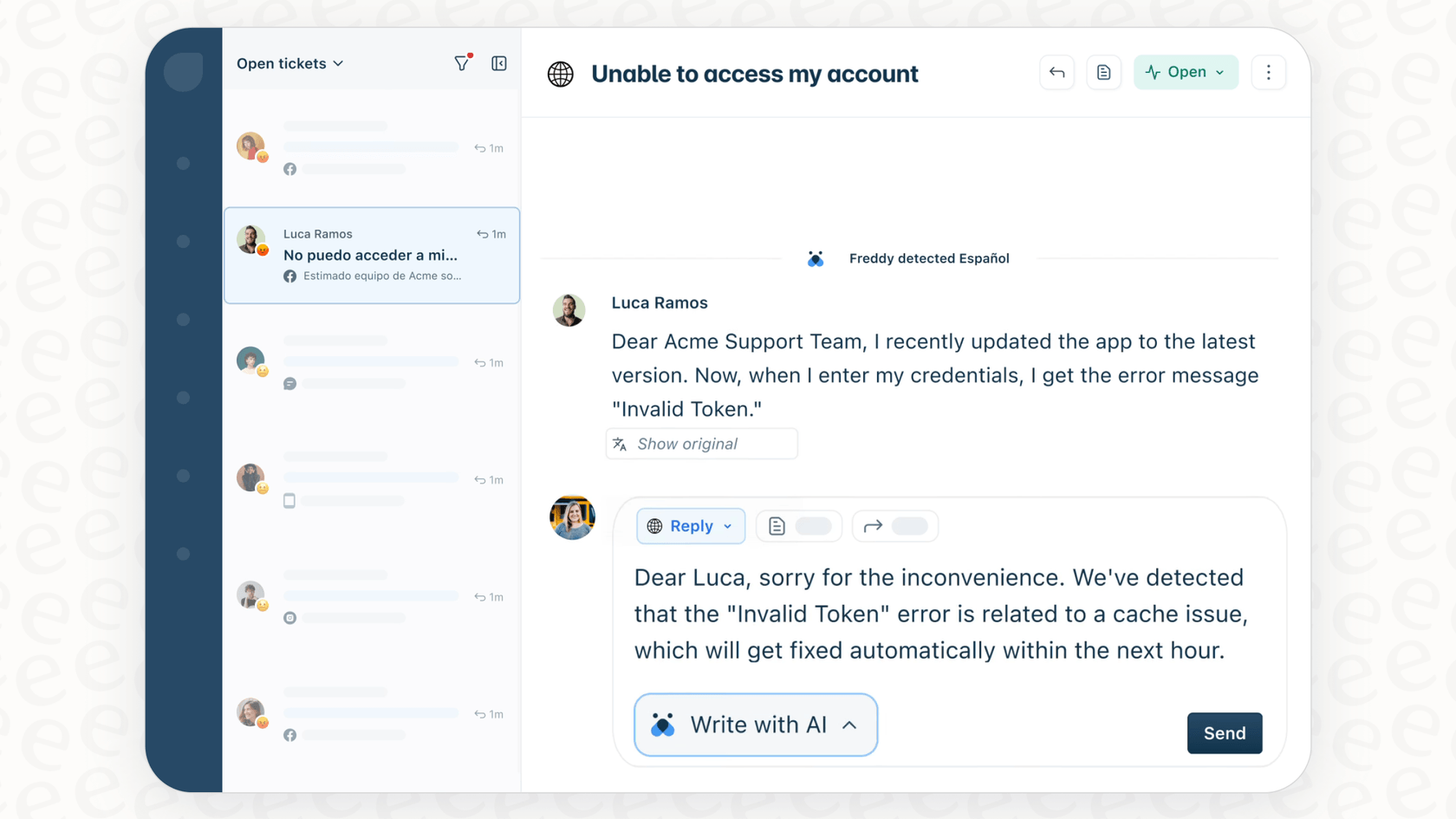Collapse the Write with AI options

point(849,725)
